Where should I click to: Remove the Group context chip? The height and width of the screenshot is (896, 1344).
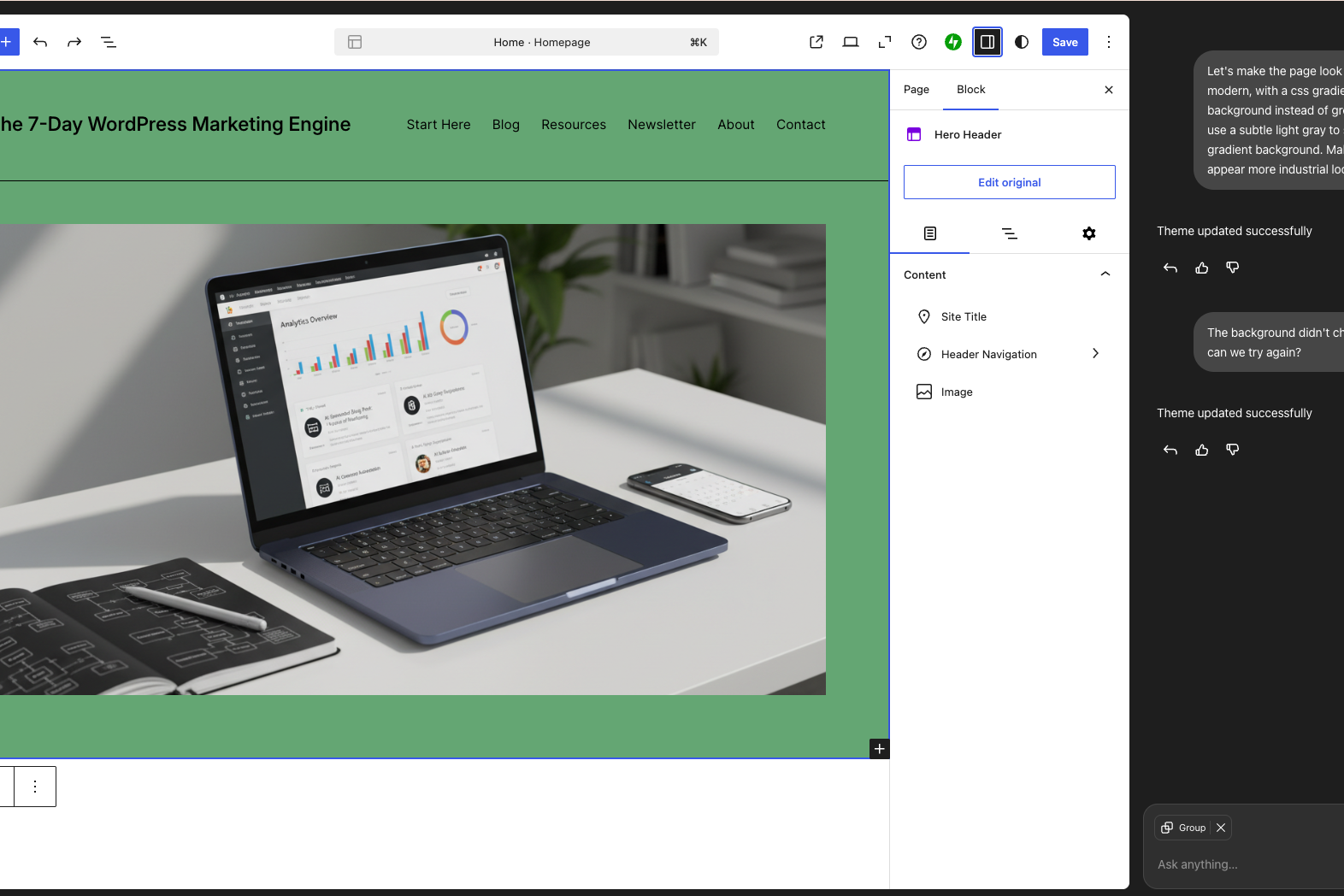(1221, 828)
